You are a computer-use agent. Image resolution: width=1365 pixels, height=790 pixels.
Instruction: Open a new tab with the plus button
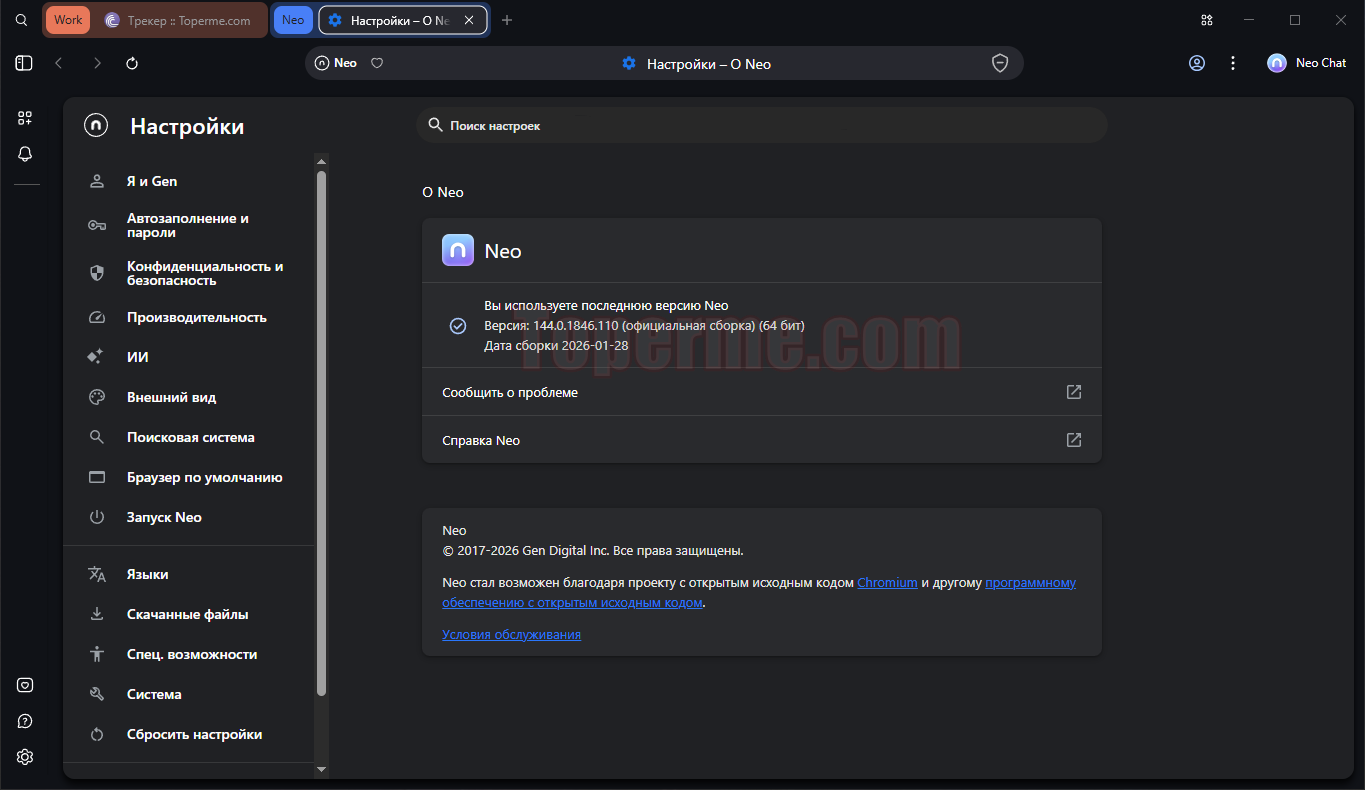click(x=507, y=20)
